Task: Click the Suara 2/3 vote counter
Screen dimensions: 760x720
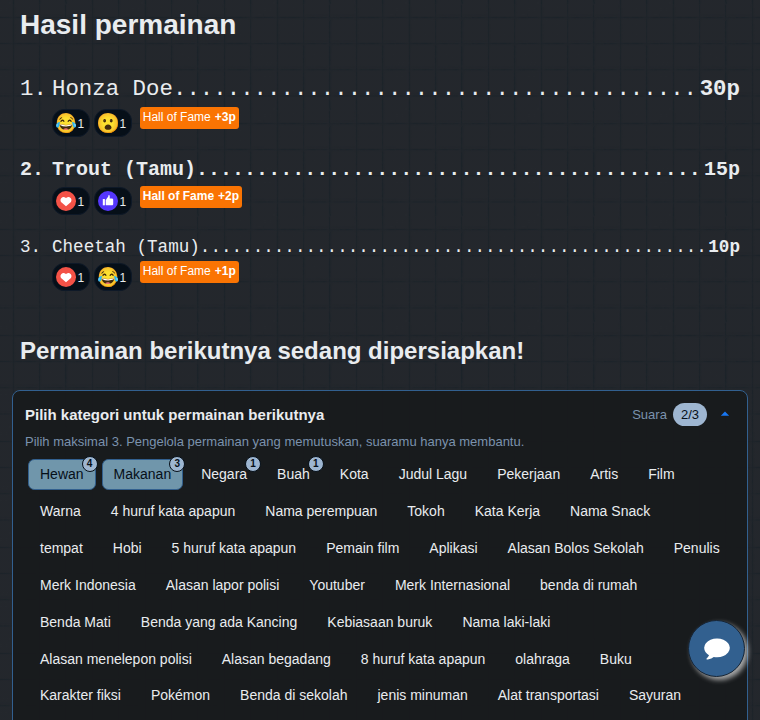Action: pyautogui.click(x=689, y=415)
